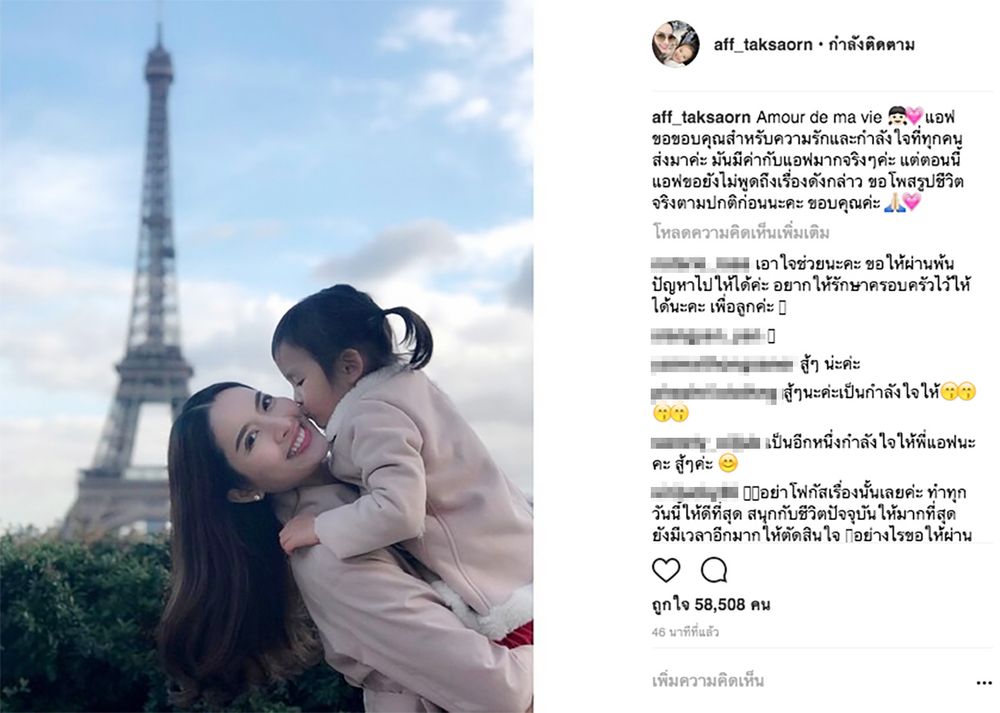This screenshot has height=713, width=1000.
Task: Click the เพิ่มความคิดเห็น add comment field
Action: tap(708, 681)
